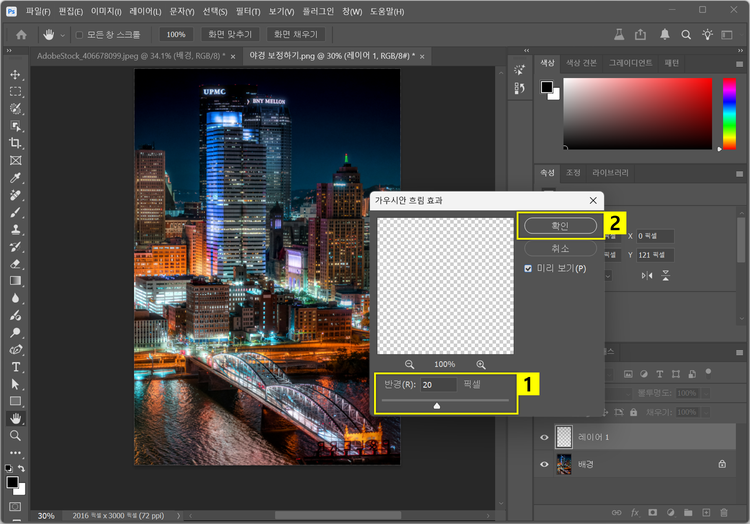
Task: Click the Share icon in the top bar
Action: coord(640,34)
